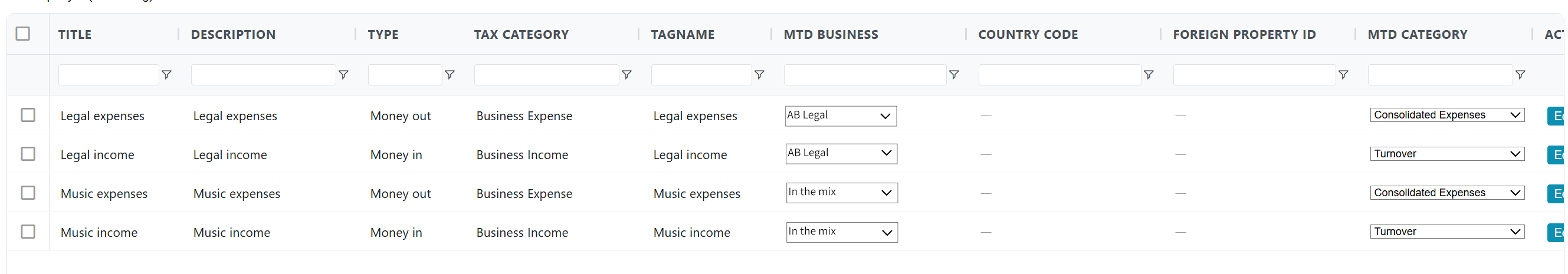Open filter icon for Type column
This screenshot has height=274, width=1568.
pos(450,75)
